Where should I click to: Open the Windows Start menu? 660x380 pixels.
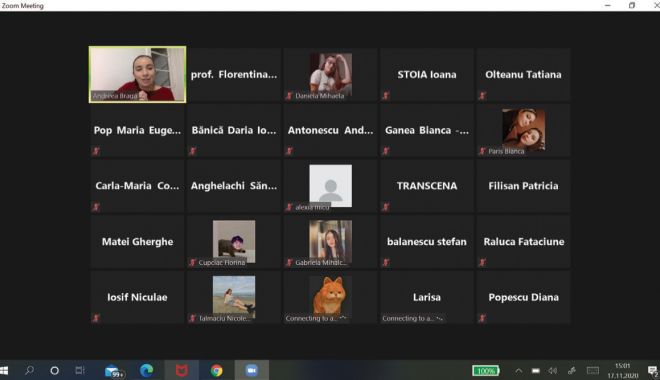pos(4,370)
